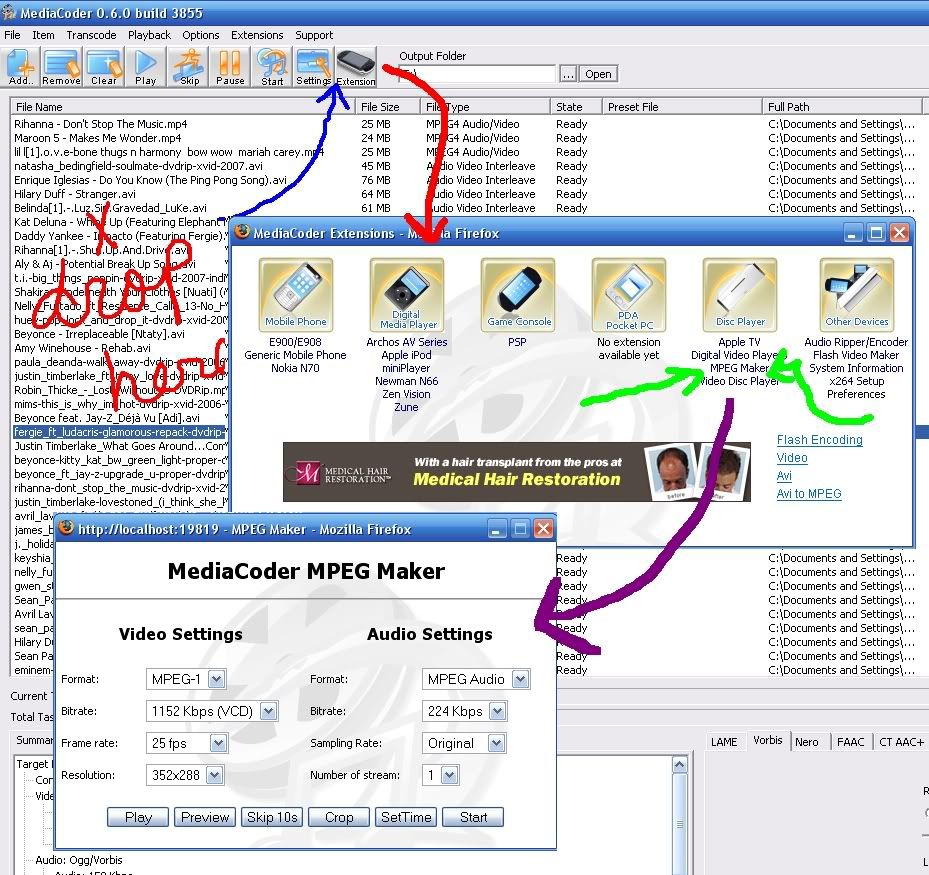This screenshot has height=875, width=929.
Task: Switch to the Vorbis tab
Action: pyautogui.click(x=768, y=740)
